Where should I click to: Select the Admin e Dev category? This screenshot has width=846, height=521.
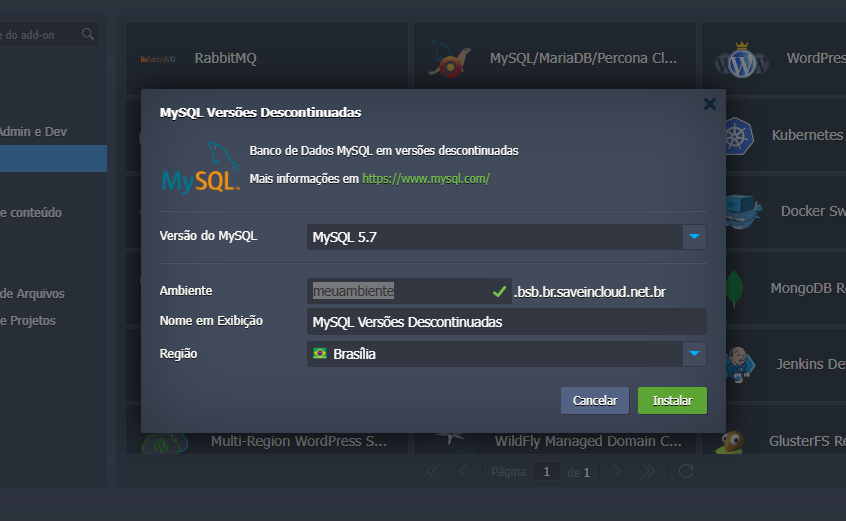pyautogui.click(x=33, y=131)
